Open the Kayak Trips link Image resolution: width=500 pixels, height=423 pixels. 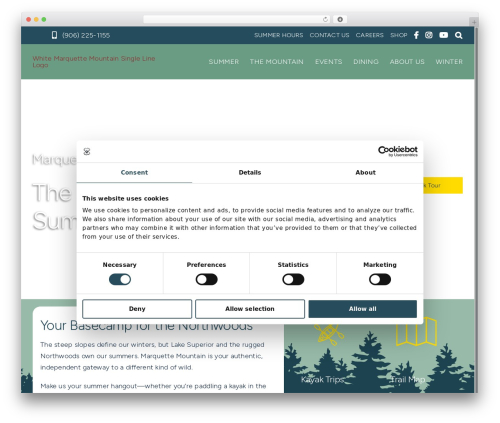(x=323, y=379)
